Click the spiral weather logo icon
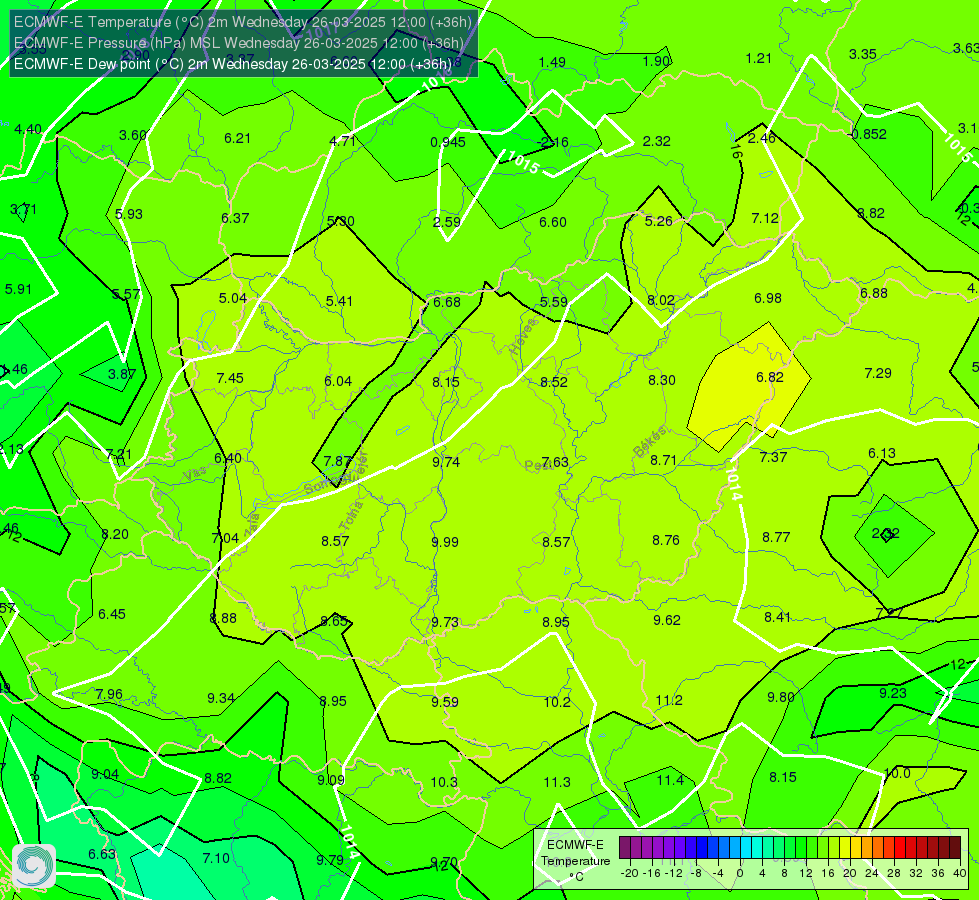The image size is (979, 900). coord(34,866)
